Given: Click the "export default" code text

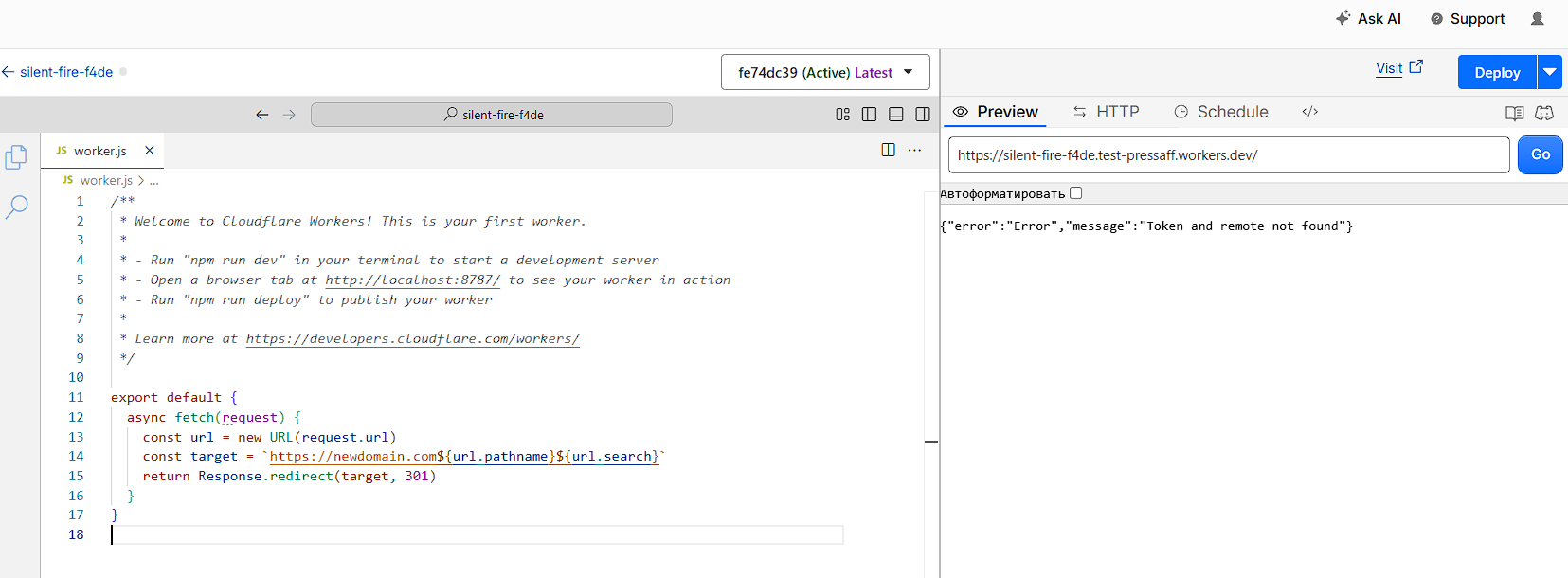Looking at the screenshot, I should pyautogui.click(x=166, y=397).
